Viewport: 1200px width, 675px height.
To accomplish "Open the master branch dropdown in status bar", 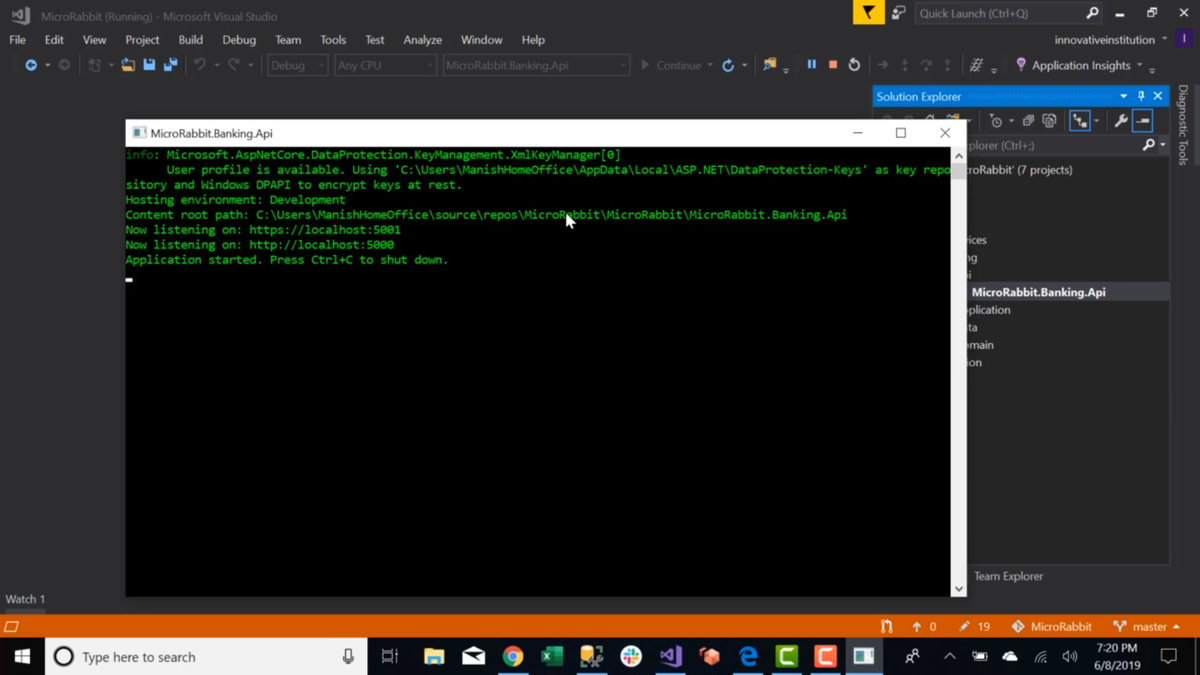I will coord(1147,627).
